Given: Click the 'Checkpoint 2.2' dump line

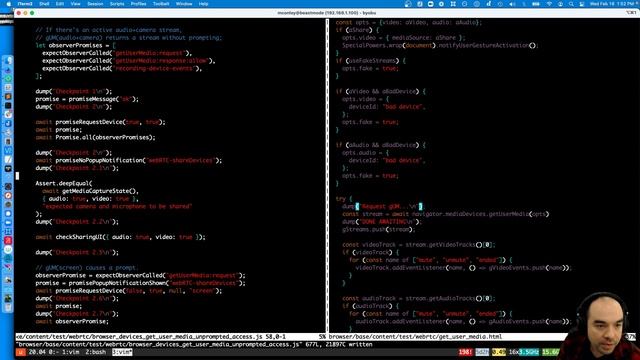Looking at the screenshot, I should click(77, 222).
